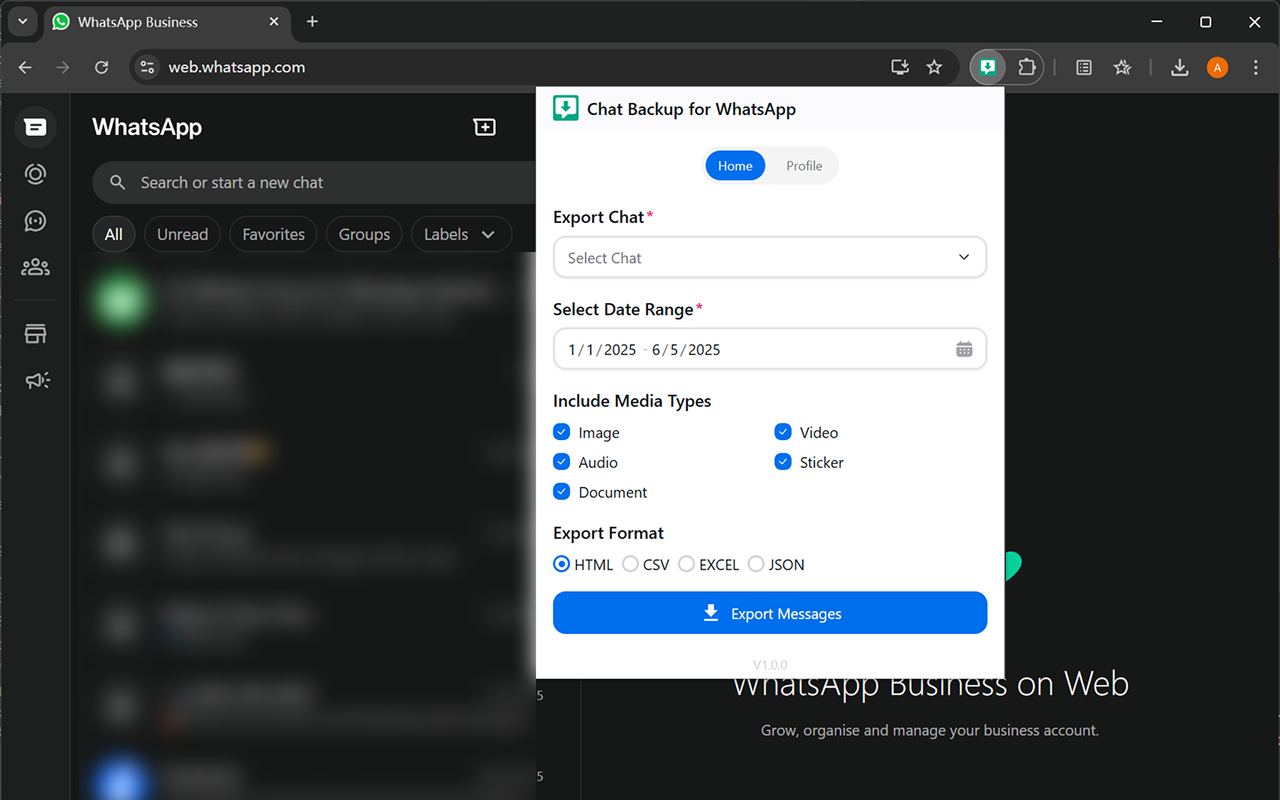Switch to the Profile tab

click(x=803, y=165)
